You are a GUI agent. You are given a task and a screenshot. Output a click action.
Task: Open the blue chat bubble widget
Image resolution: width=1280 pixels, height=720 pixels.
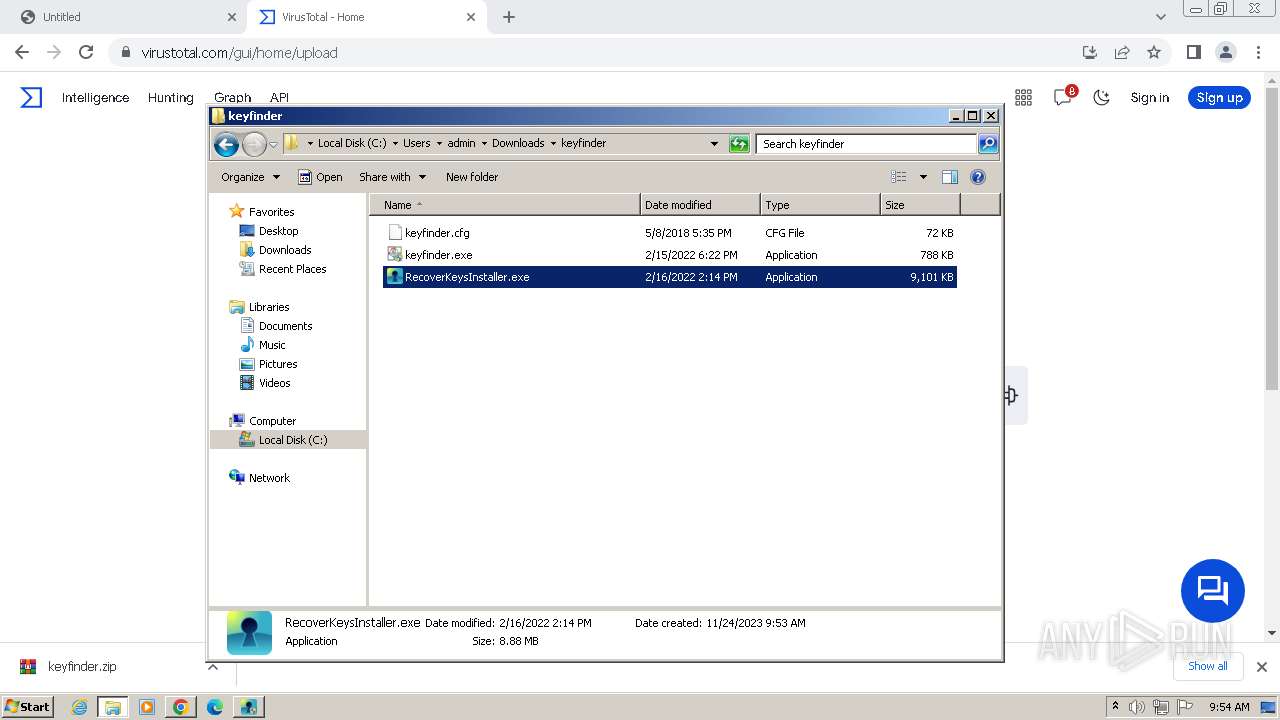pyautogui.click(x=1212, y=591)
